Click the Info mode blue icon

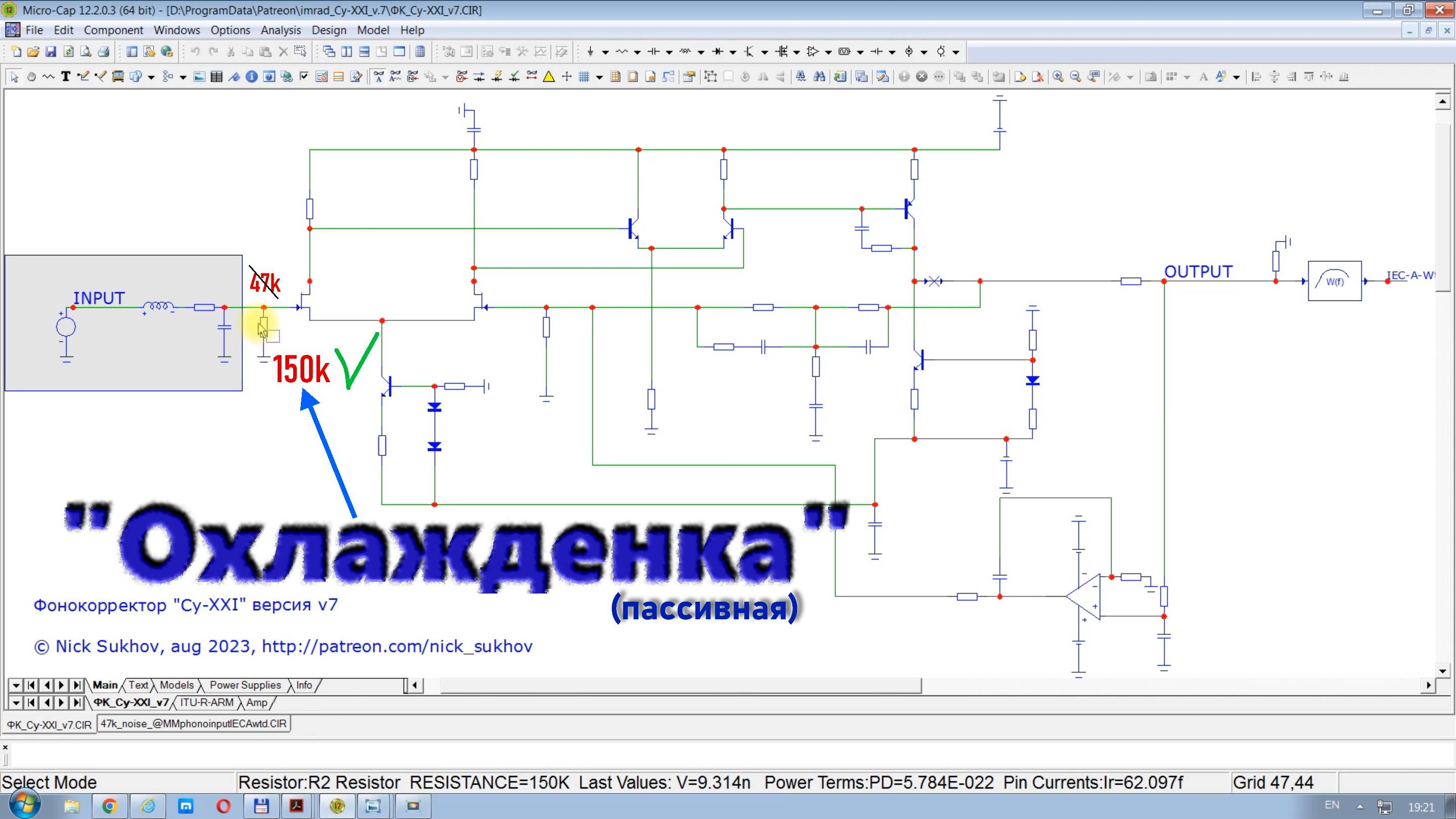252,77
